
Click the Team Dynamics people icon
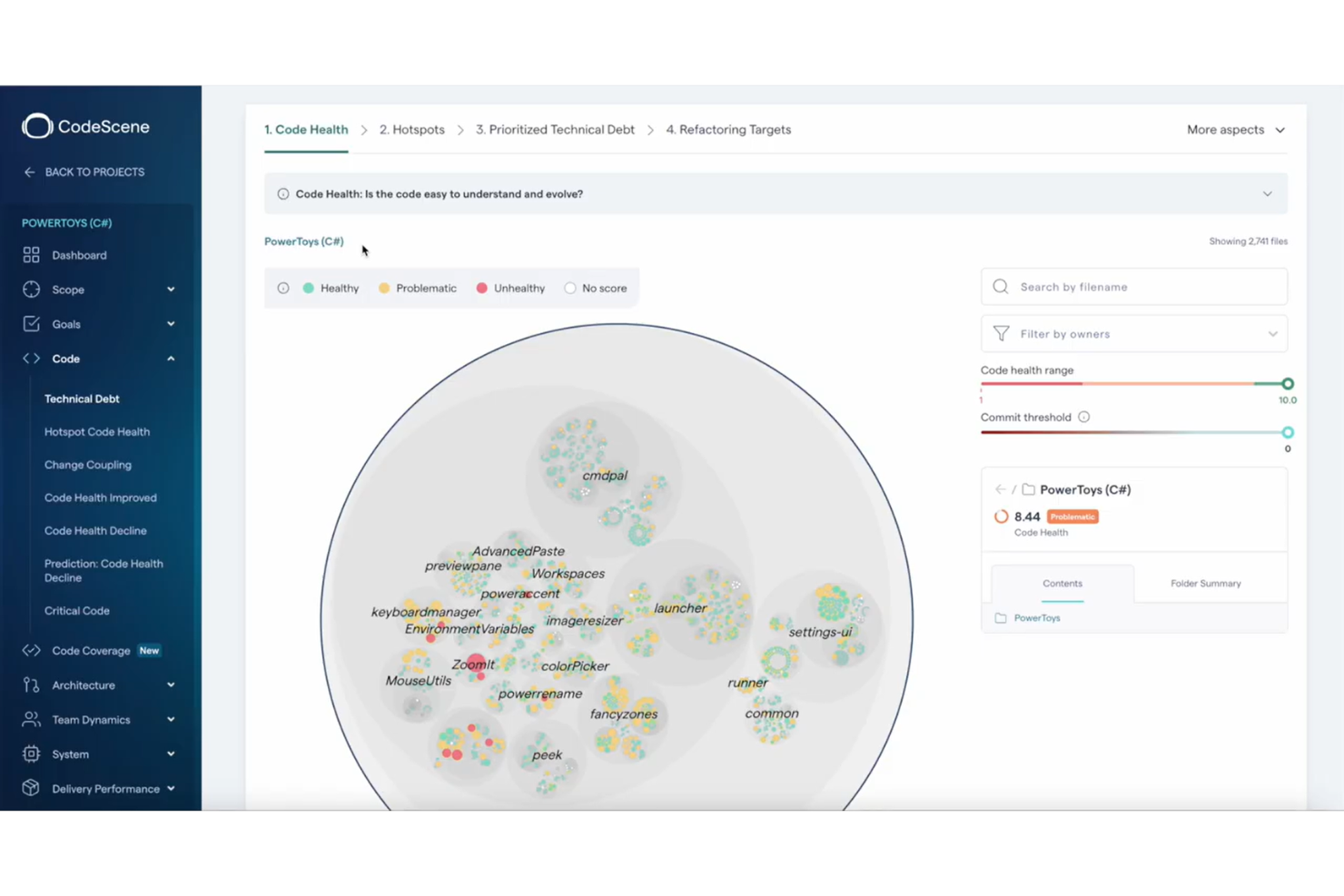pyautogui.click(x=31, y=720)
